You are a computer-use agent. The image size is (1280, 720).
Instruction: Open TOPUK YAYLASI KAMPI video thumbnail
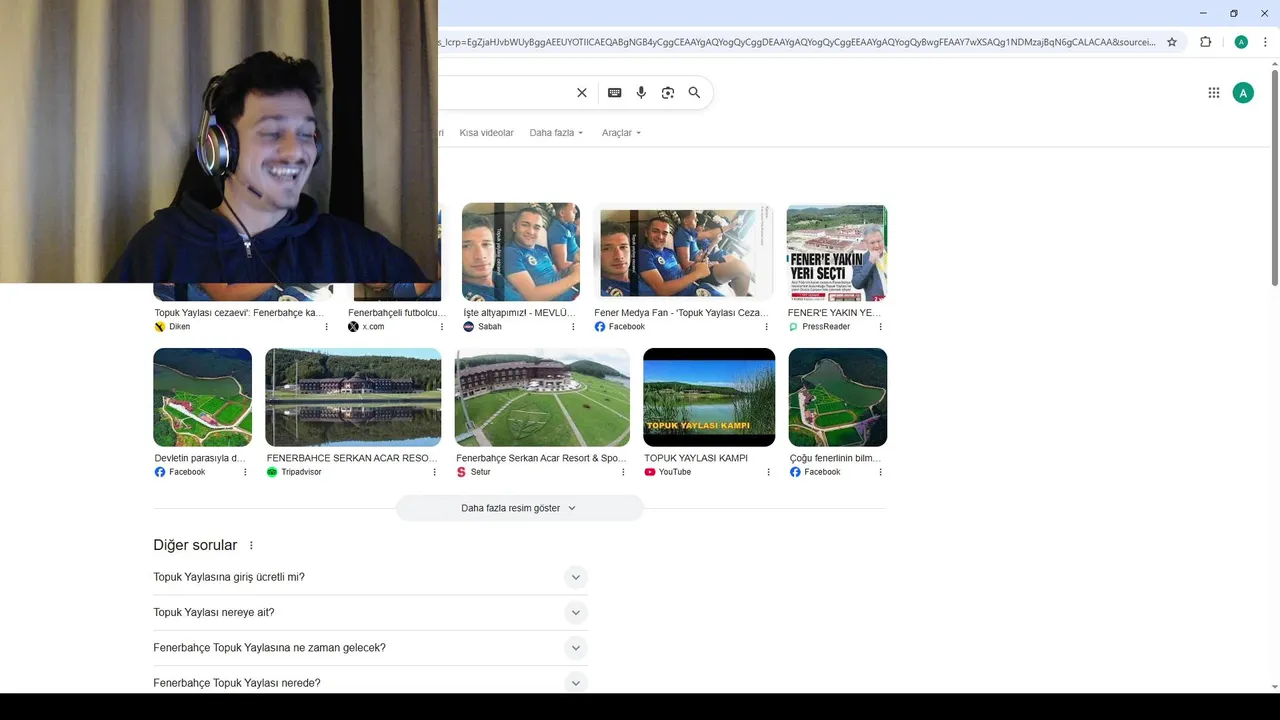pyautogui.click(x=709, y=397)
